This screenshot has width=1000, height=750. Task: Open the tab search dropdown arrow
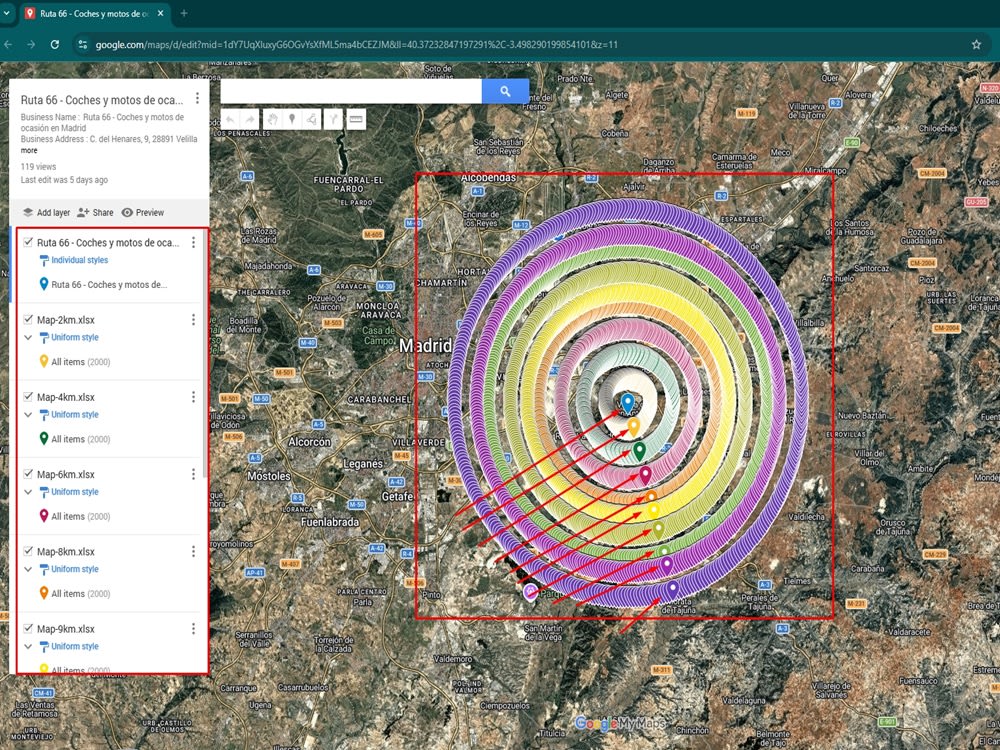6,13
